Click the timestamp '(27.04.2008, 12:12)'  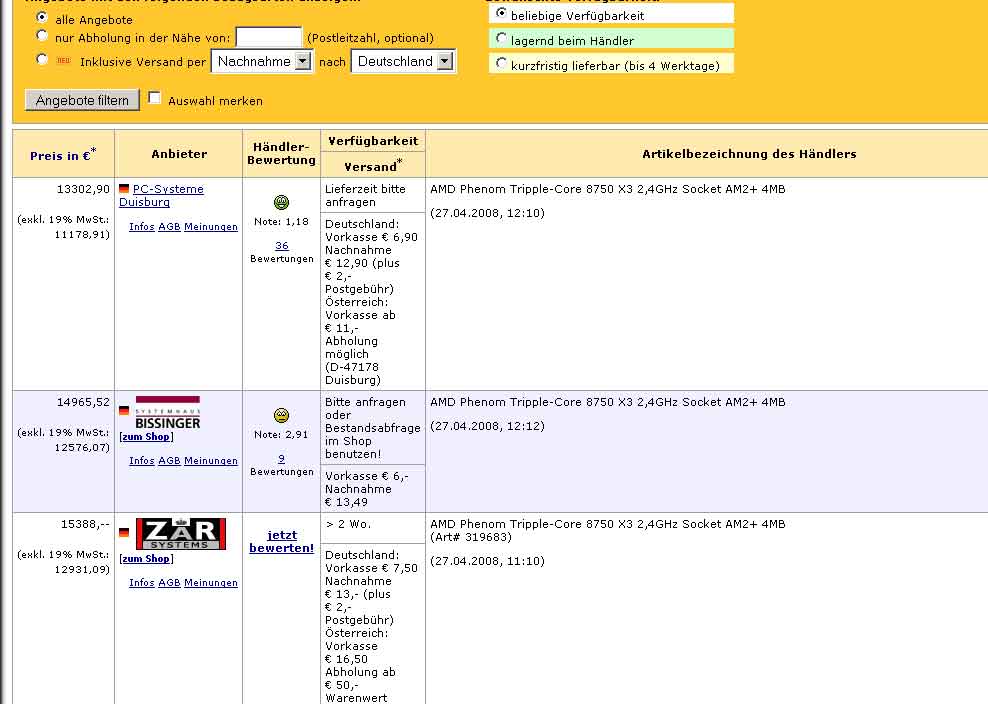coord(487,426)
